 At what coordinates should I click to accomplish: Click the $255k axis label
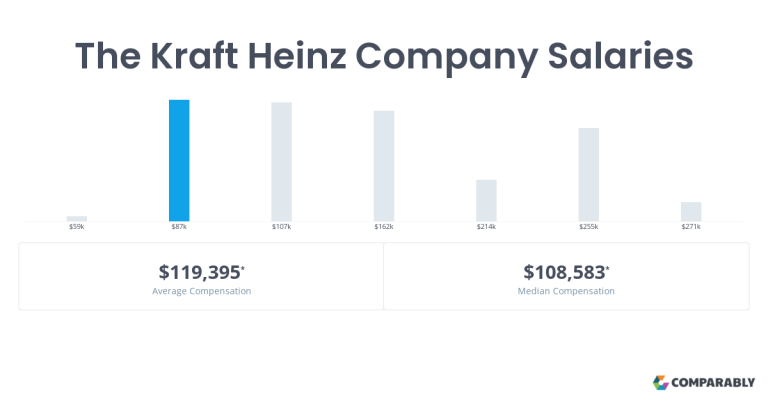click(589, 227)
